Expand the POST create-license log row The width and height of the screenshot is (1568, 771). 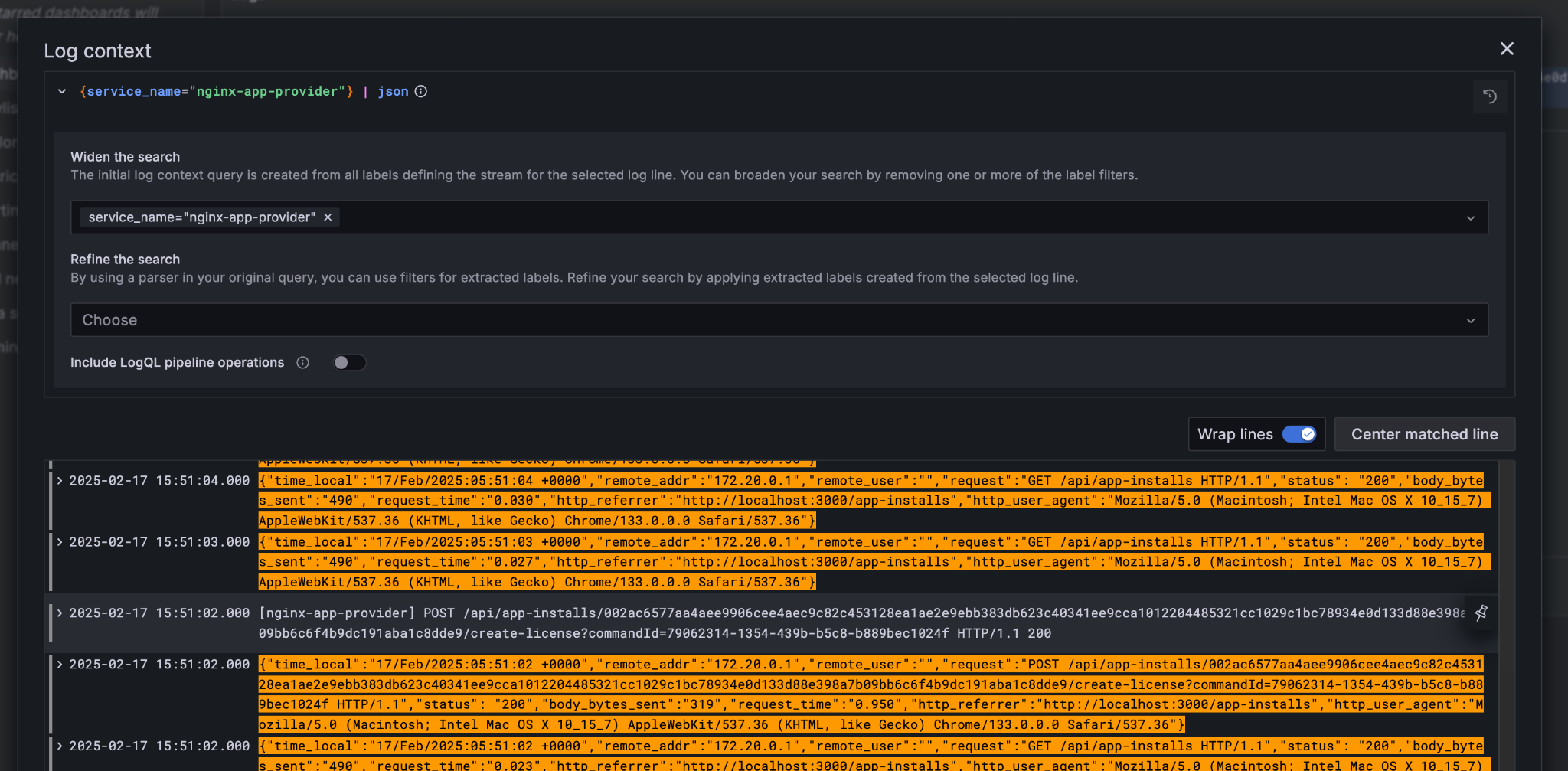click(59, 613)
